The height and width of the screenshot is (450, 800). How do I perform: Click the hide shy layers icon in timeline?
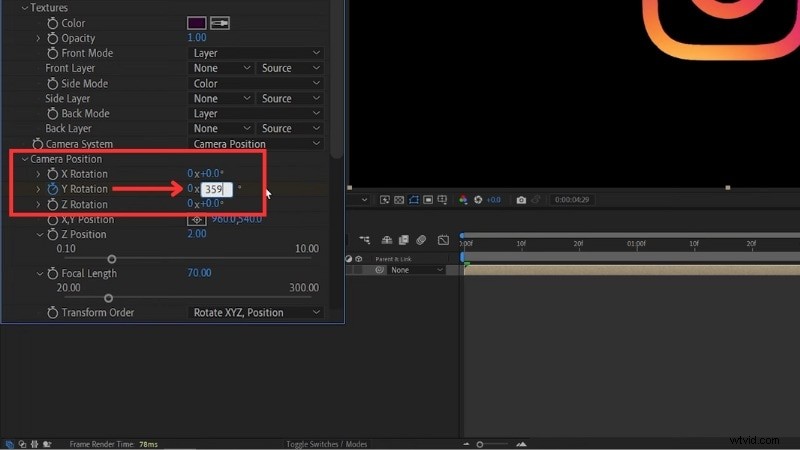coord(387,239)
